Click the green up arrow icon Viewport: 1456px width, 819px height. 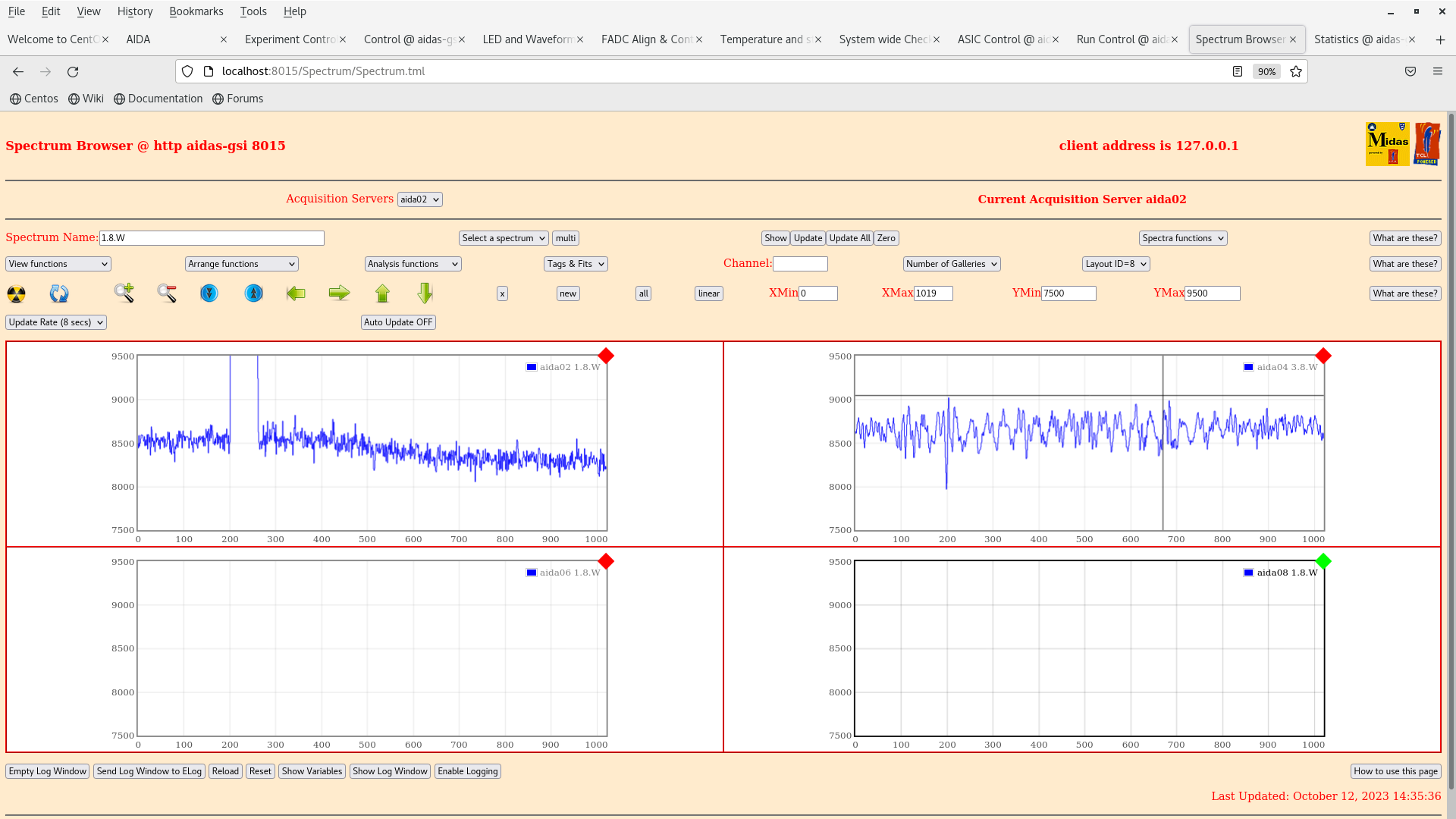tap(382, 293)
